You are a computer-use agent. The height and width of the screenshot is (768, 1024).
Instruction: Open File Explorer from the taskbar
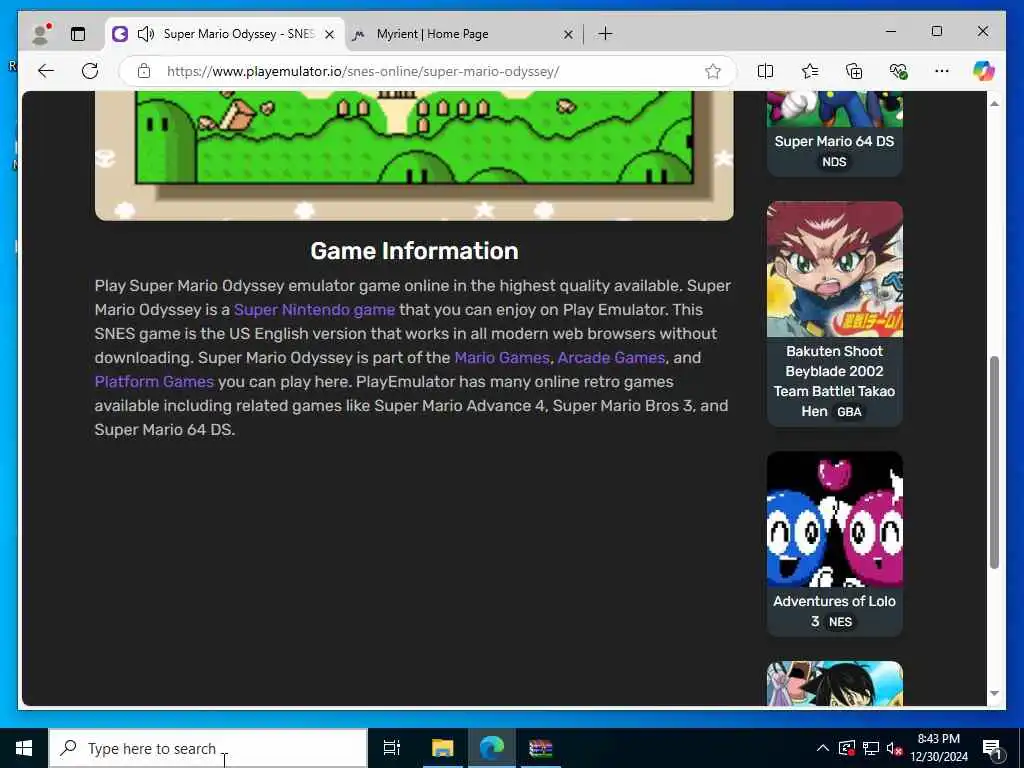(442, 748)
